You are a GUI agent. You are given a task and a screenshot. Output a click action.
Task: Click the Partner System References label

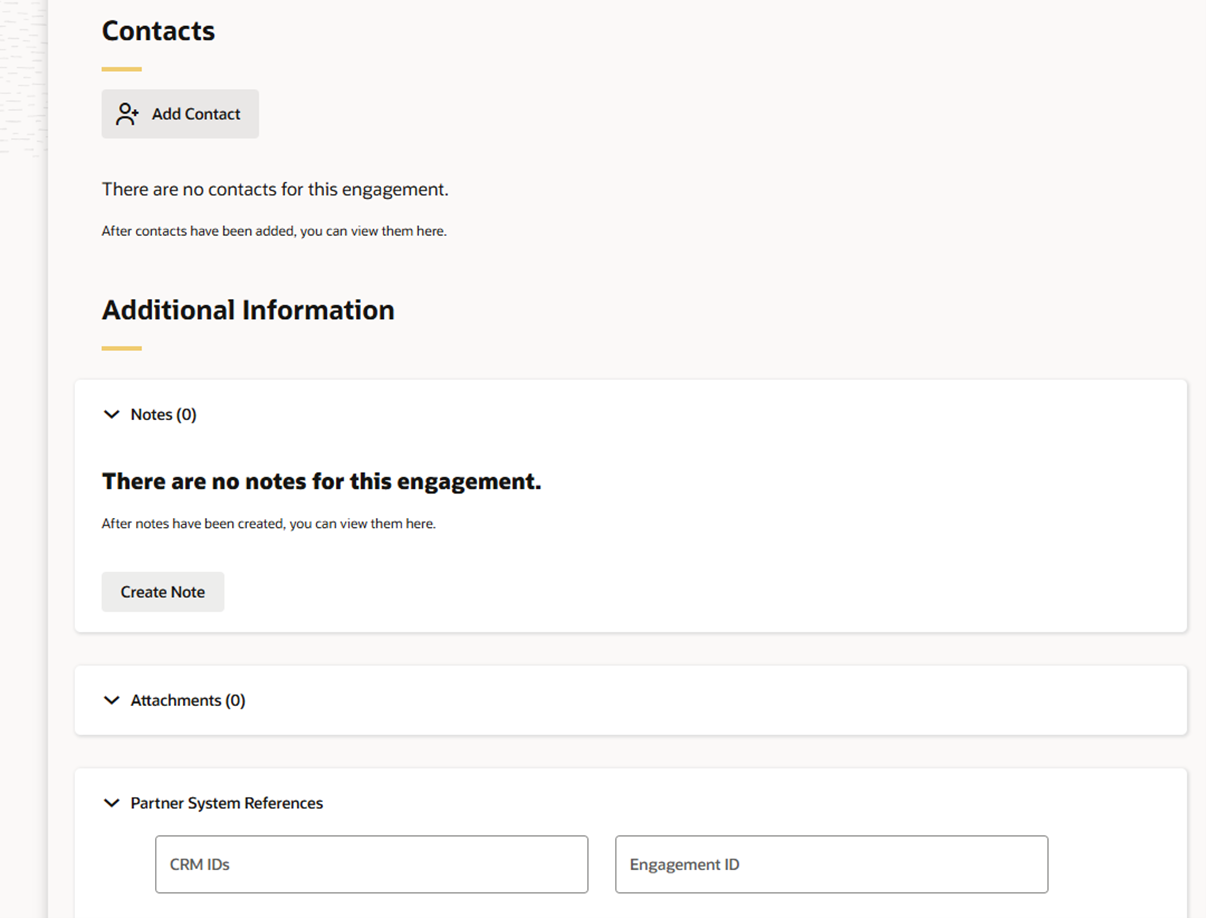pyautogui.click(x=227, y=803)
